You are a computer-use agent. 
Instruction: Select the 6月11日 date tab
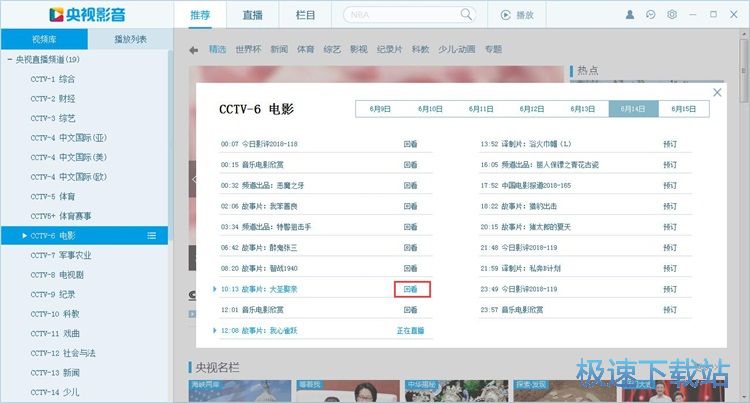481,109
